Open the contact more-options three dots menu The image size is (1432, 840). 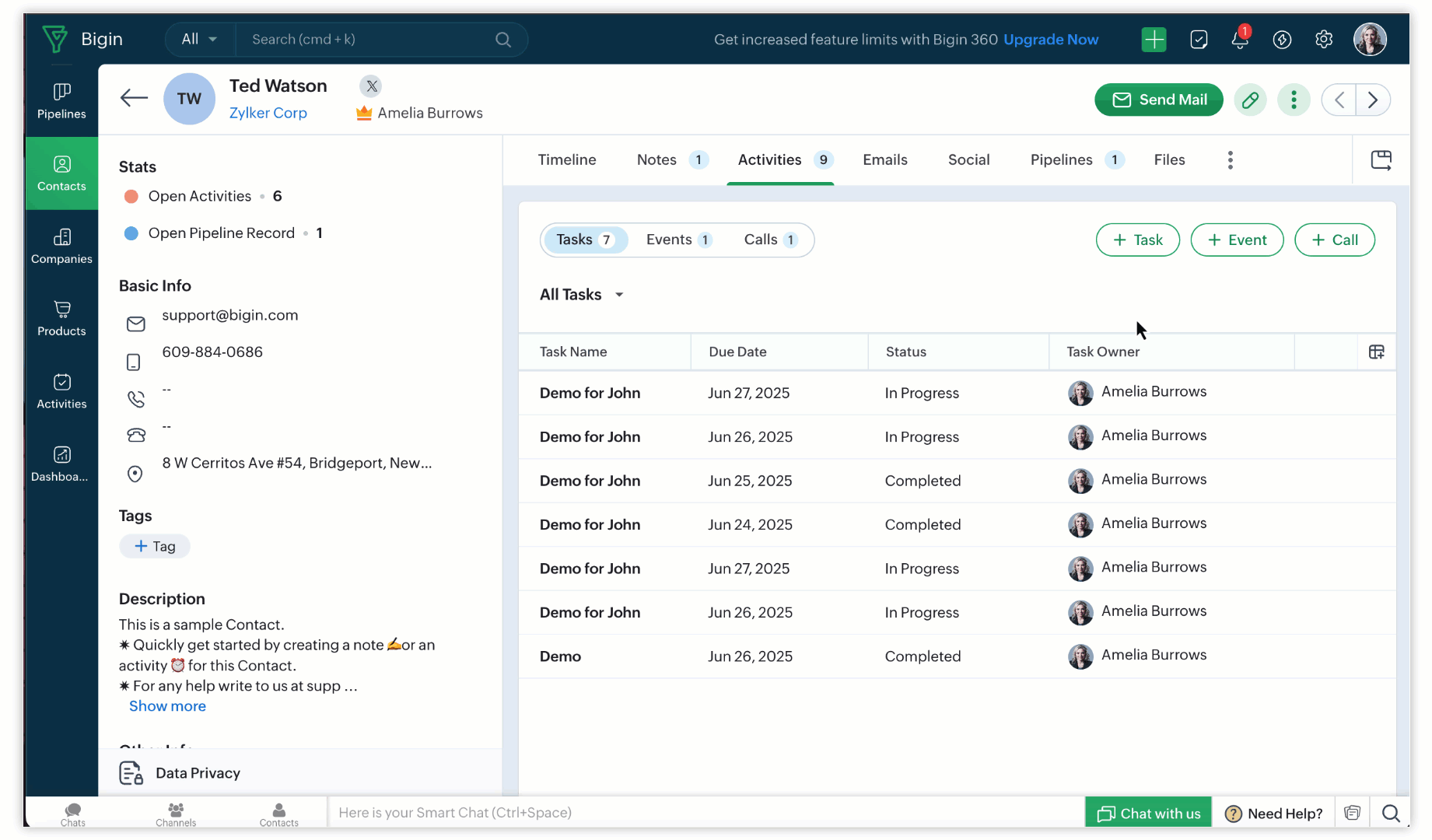pyautogui.click(x=1294, y=100)
